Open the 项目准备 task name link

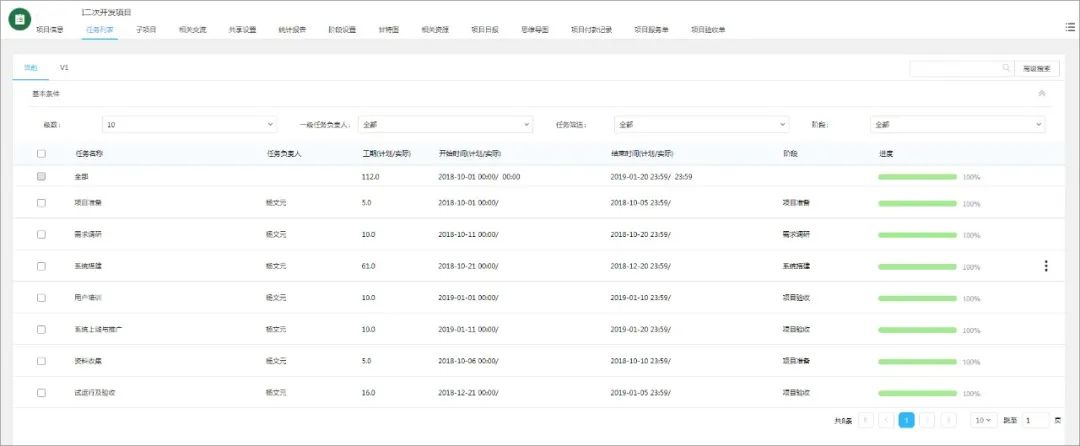click(88, 203)
